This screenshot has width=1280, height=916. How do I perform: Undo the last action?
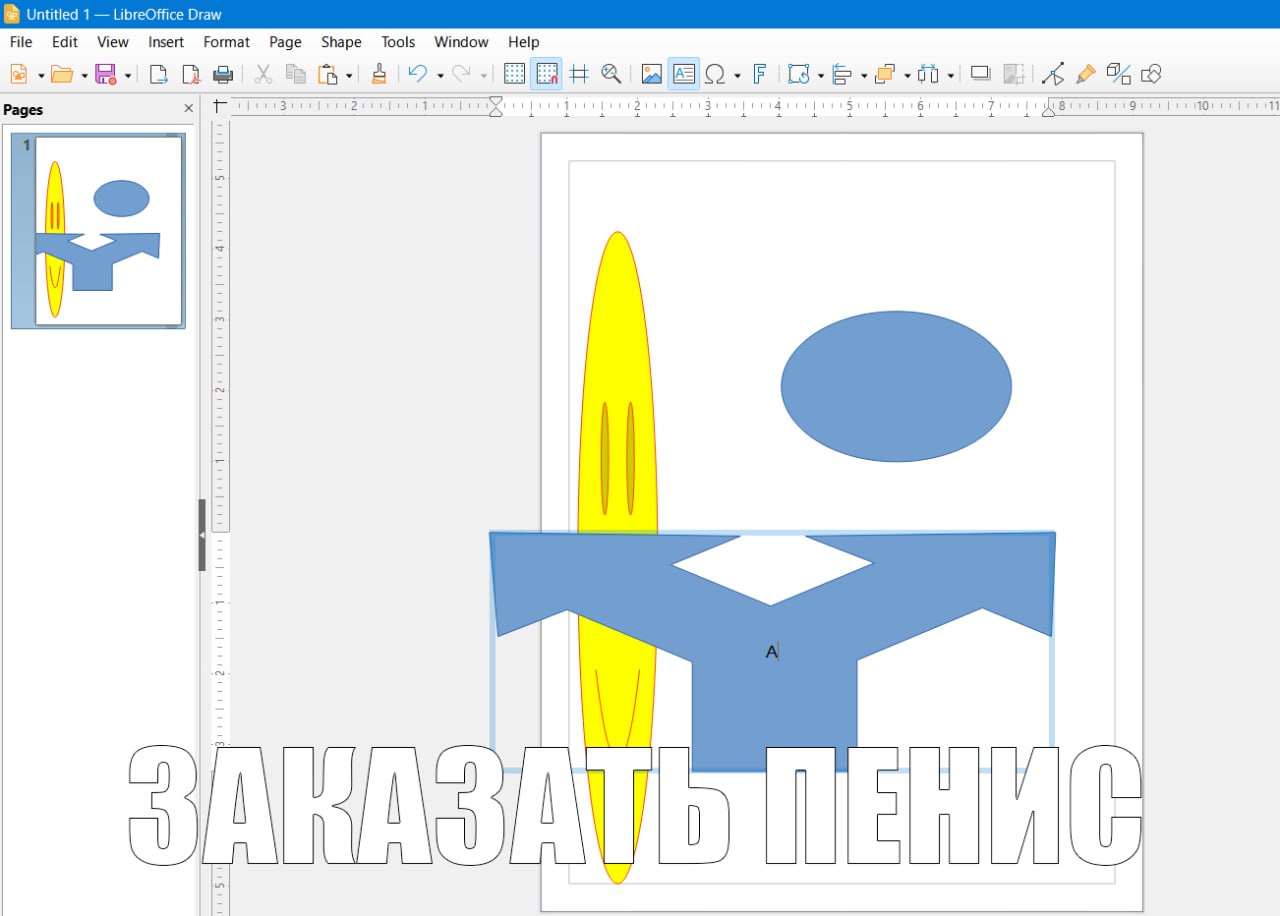(418, 74)
